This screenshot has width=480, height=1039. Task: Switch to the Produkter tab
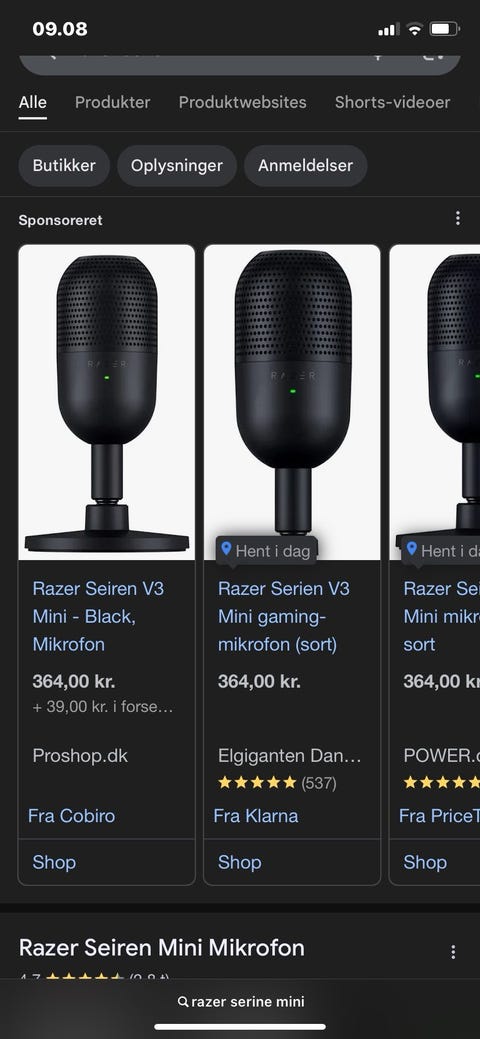click(113, 102)
